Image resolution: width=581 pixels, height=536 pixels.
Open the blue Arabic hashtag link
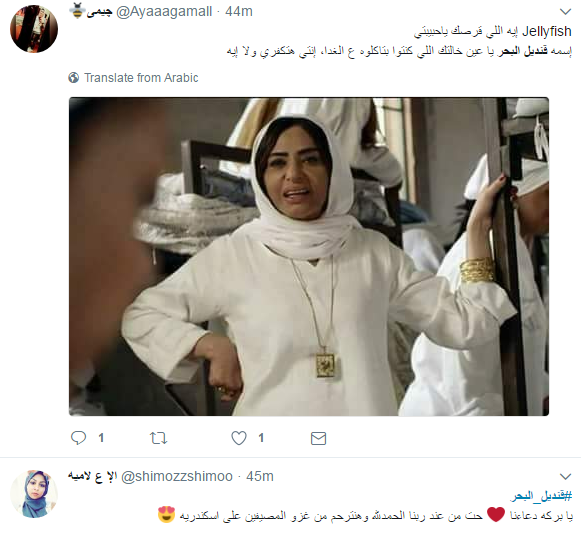click(541, 496)
